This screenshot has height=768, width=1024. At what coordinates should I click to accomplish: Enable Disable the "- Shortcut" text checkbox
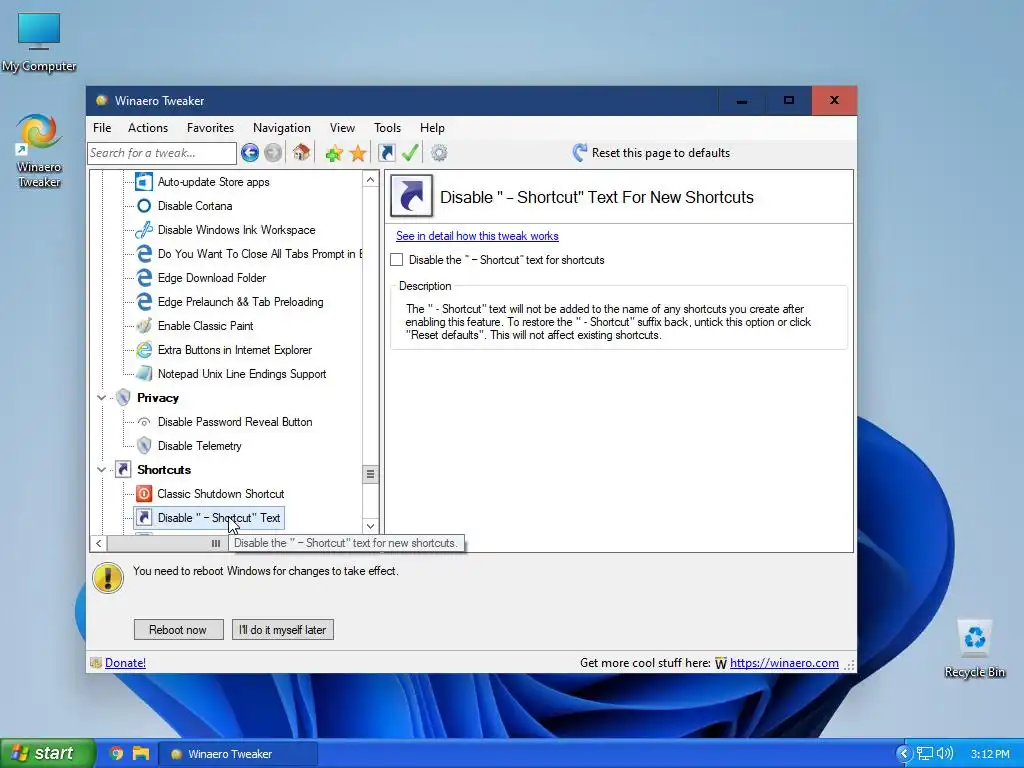coord(396,260)
